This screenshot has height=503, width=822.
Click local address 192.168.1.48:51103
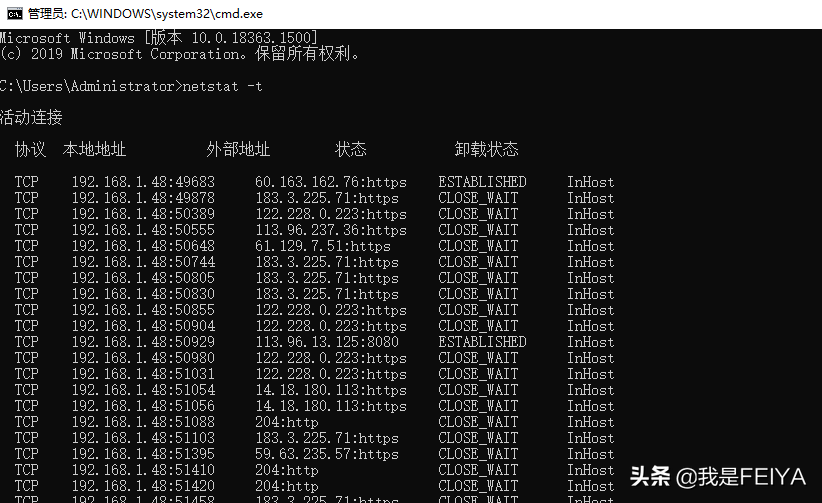143,438
